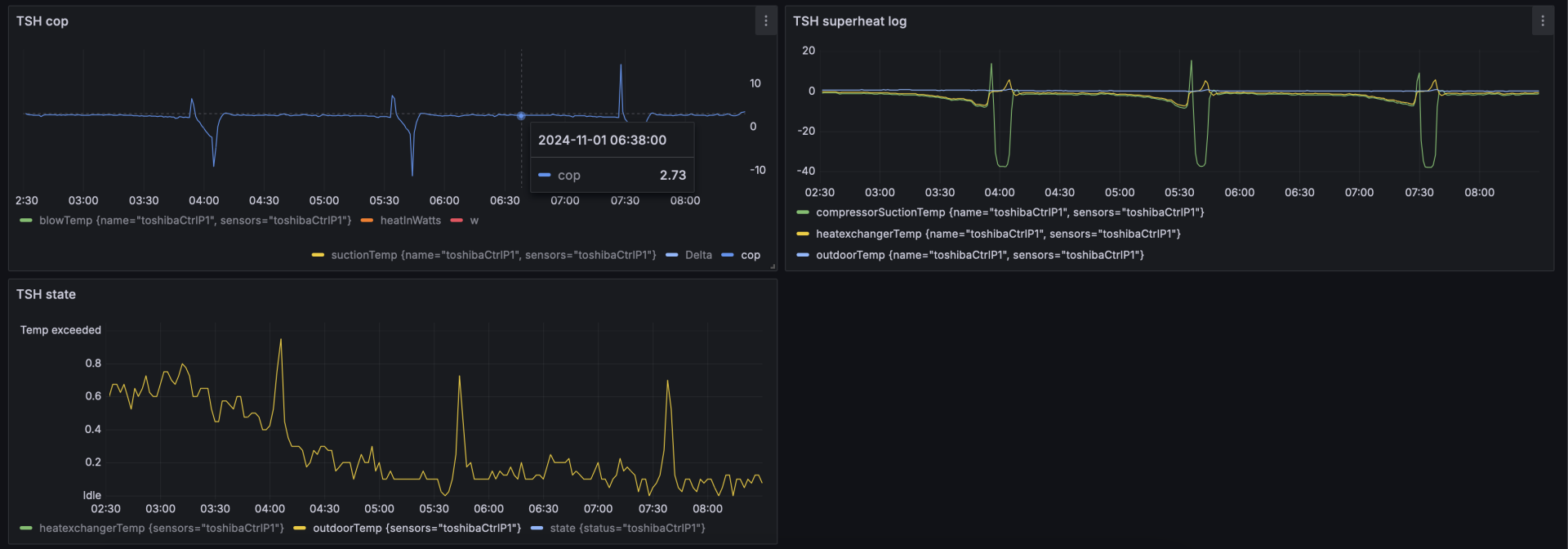Open the TSH superheat log panel menu dots
The height and width of the screenshot is (549, 1568).
tap(1542, 21)
